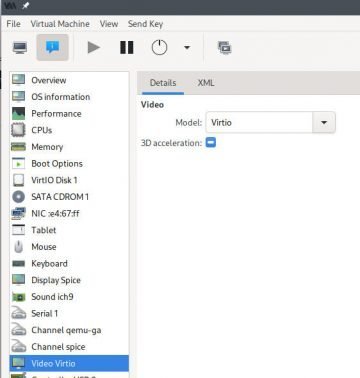Open the Virtual Machine menu
Viewport: 360px width, 378px height.
tap(60, 24)
